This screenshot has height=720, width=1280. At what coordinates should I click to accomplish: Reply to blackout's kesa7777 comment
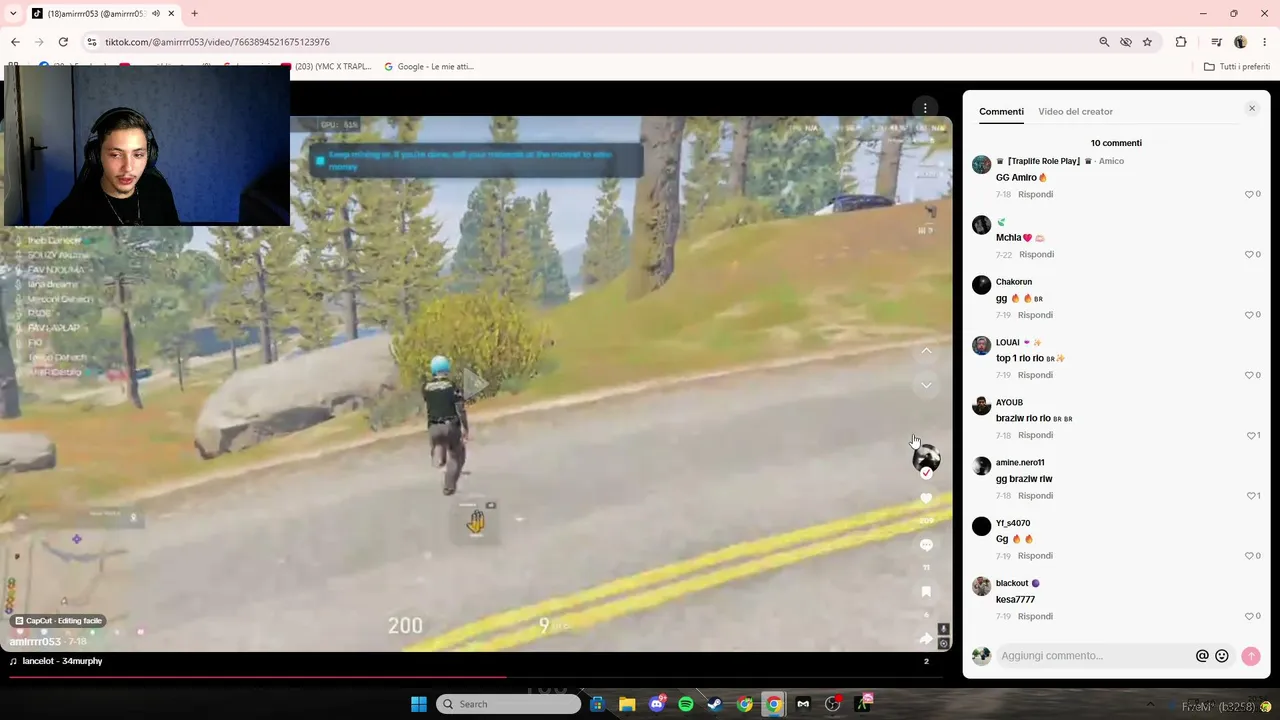tap(1035, 616)
